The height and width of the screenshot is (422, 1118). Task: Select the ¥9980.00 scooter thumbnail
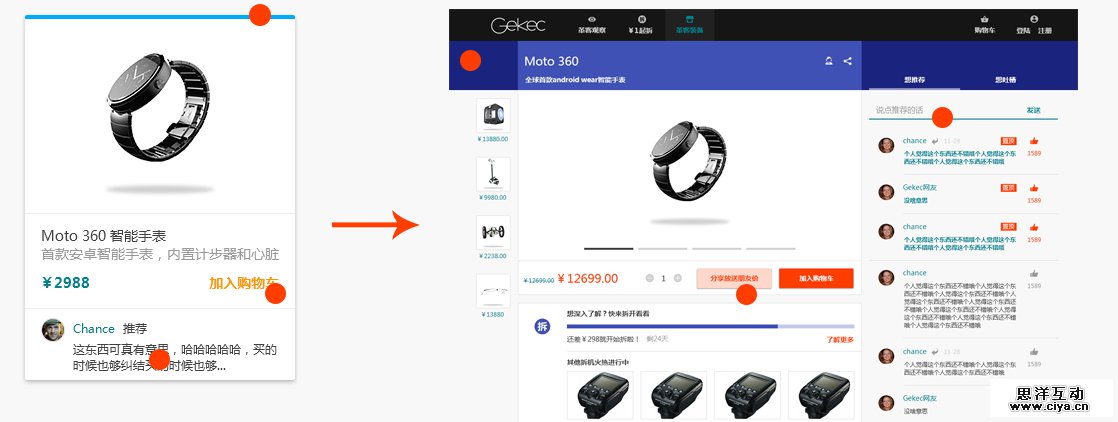click(x=493, y=174)
